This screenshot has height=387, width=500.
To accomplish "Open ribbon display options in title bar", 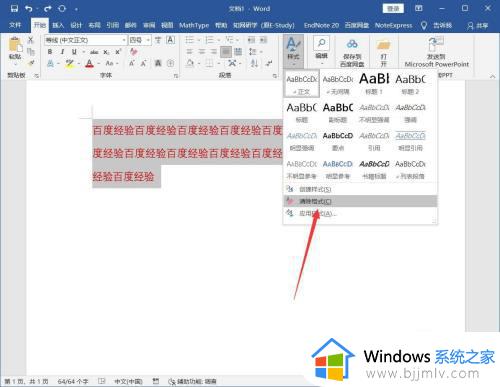I will click(419, 8).
